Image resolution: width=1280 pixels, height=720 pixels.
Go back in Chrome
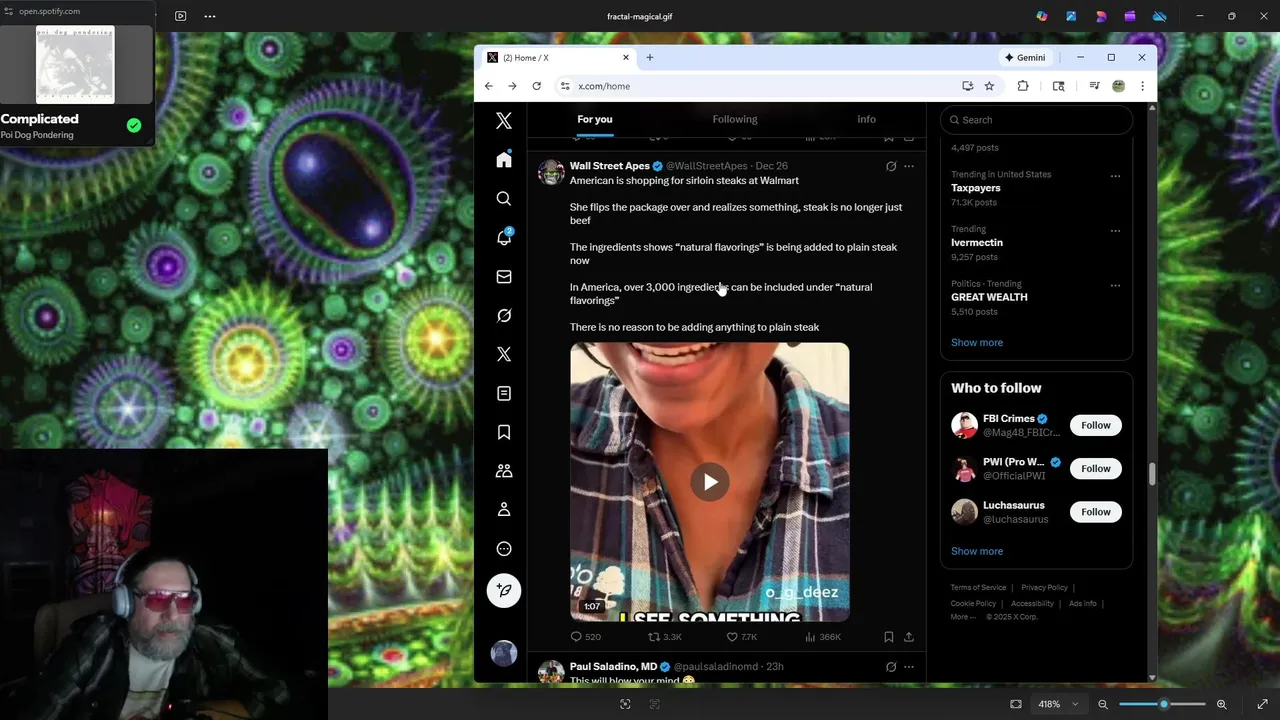coord(489,86)
